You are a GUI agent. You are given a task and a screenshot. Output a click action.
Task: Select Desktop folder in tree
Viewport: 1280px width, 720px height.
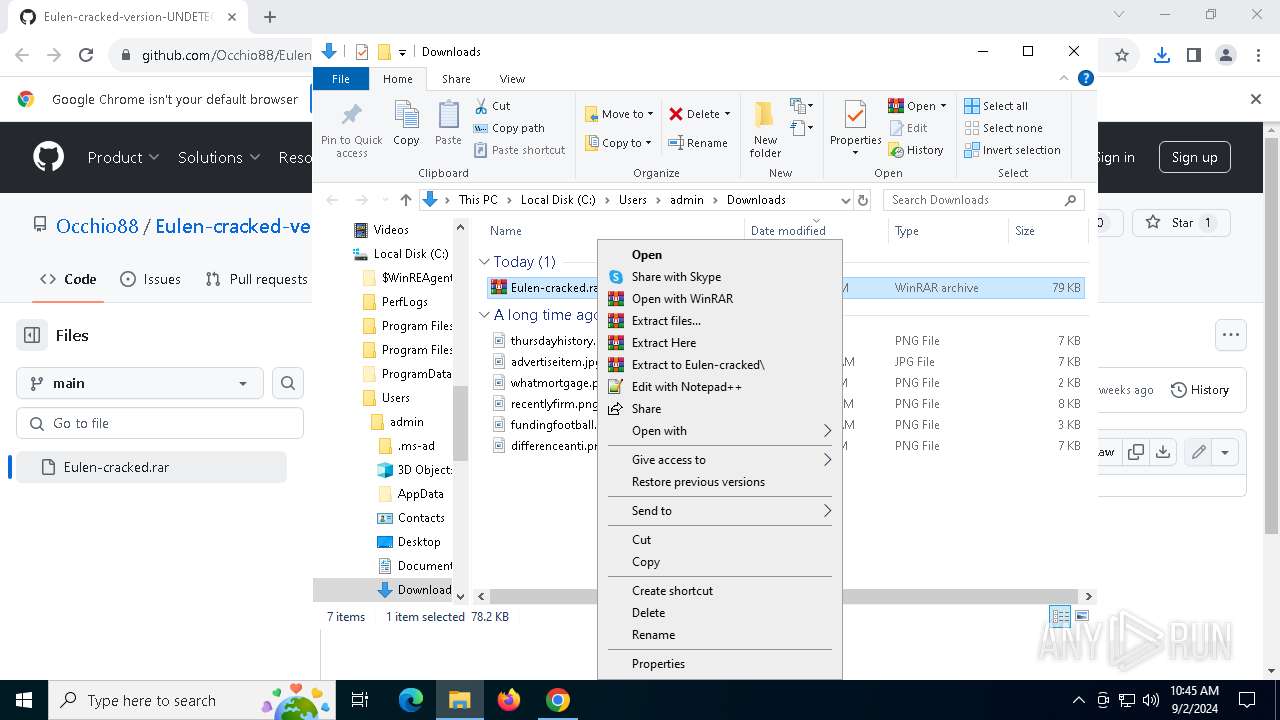(408, 542)
